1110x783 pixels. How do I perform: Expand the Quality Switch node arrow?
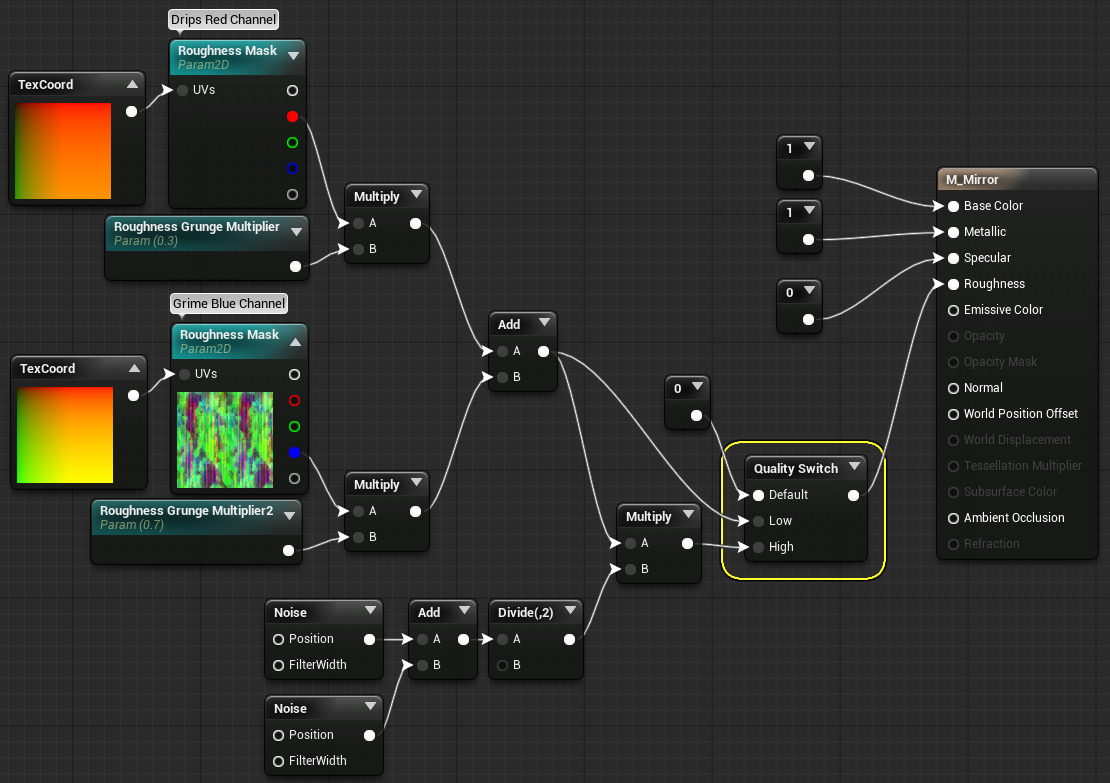tap(854, 468)
